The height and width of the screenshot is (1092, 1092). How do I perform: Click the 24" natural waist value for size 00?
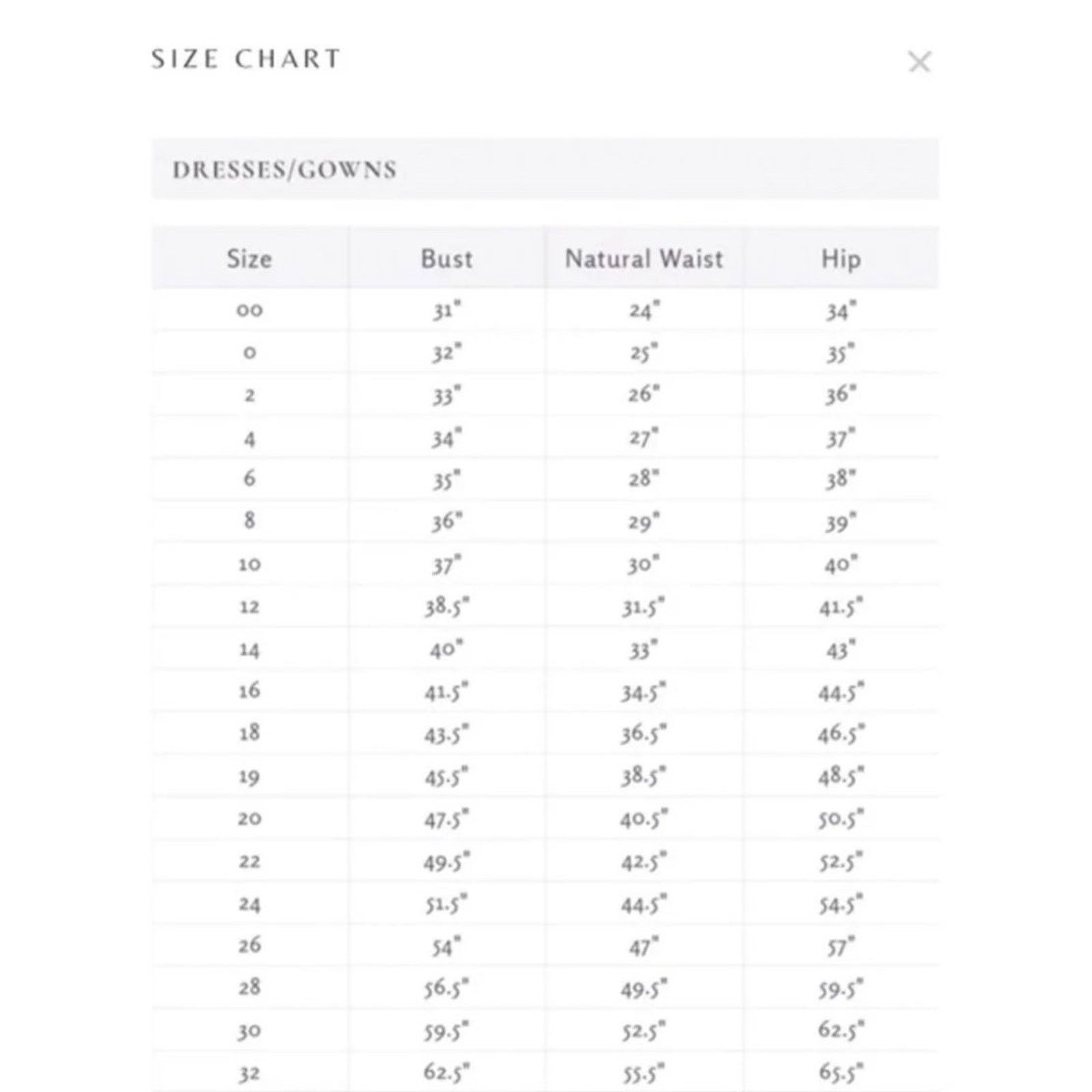click(x=644, y=311)
